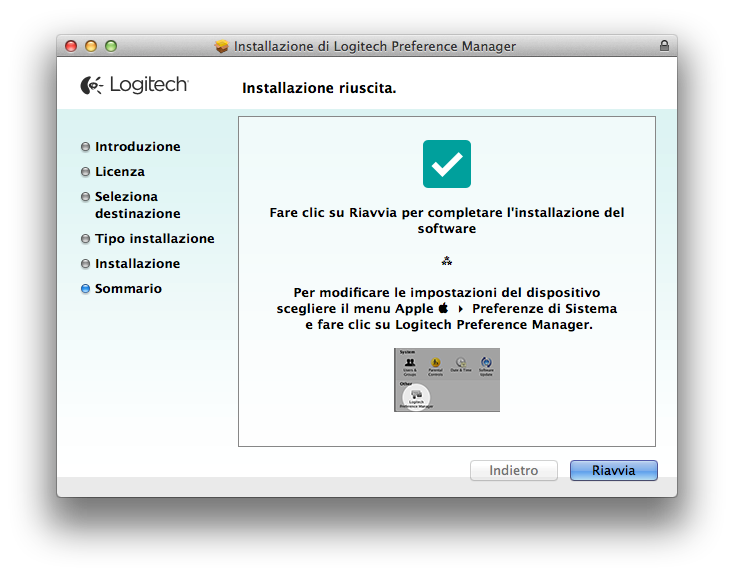Click the gray bullet beside Installazione
Viewport: 734px width, 576px height.
coord(85,264)
